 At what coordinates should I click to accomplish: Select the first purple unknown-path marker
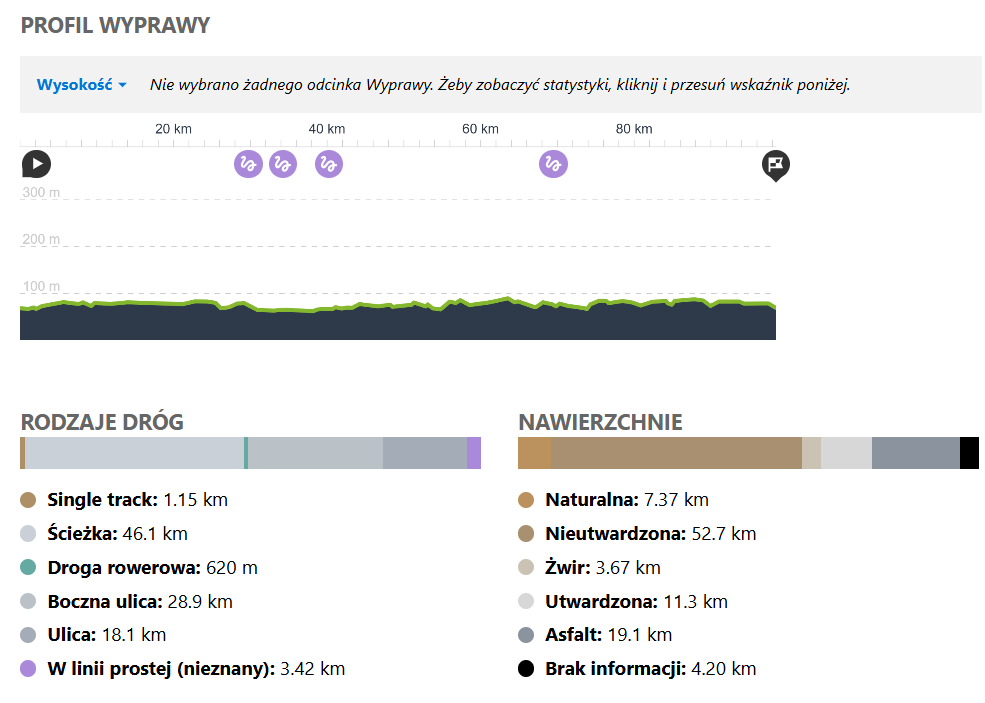point(248,163)
